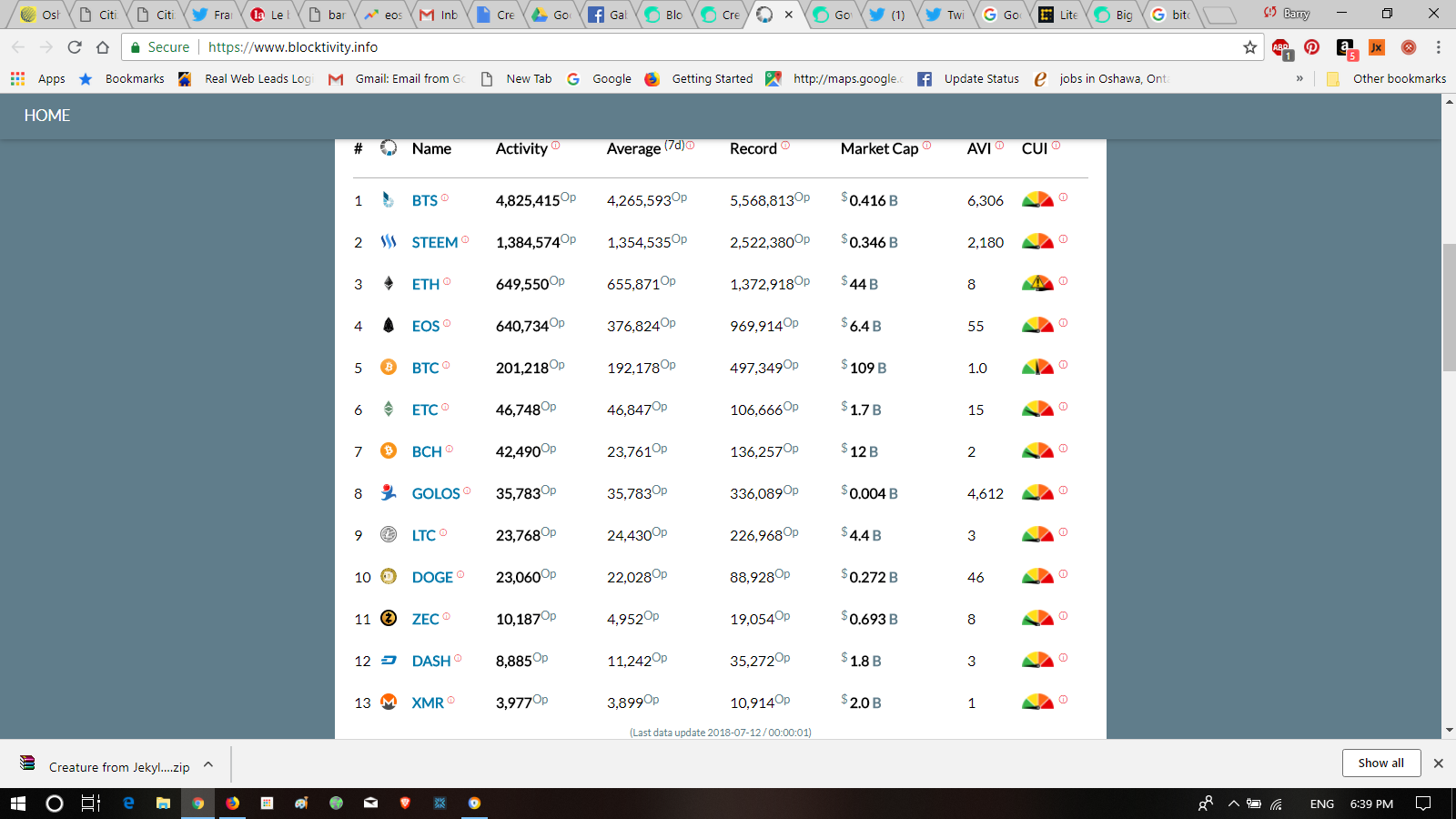
Task: Click the ETH coin logo icon
Action: point(389,284)
